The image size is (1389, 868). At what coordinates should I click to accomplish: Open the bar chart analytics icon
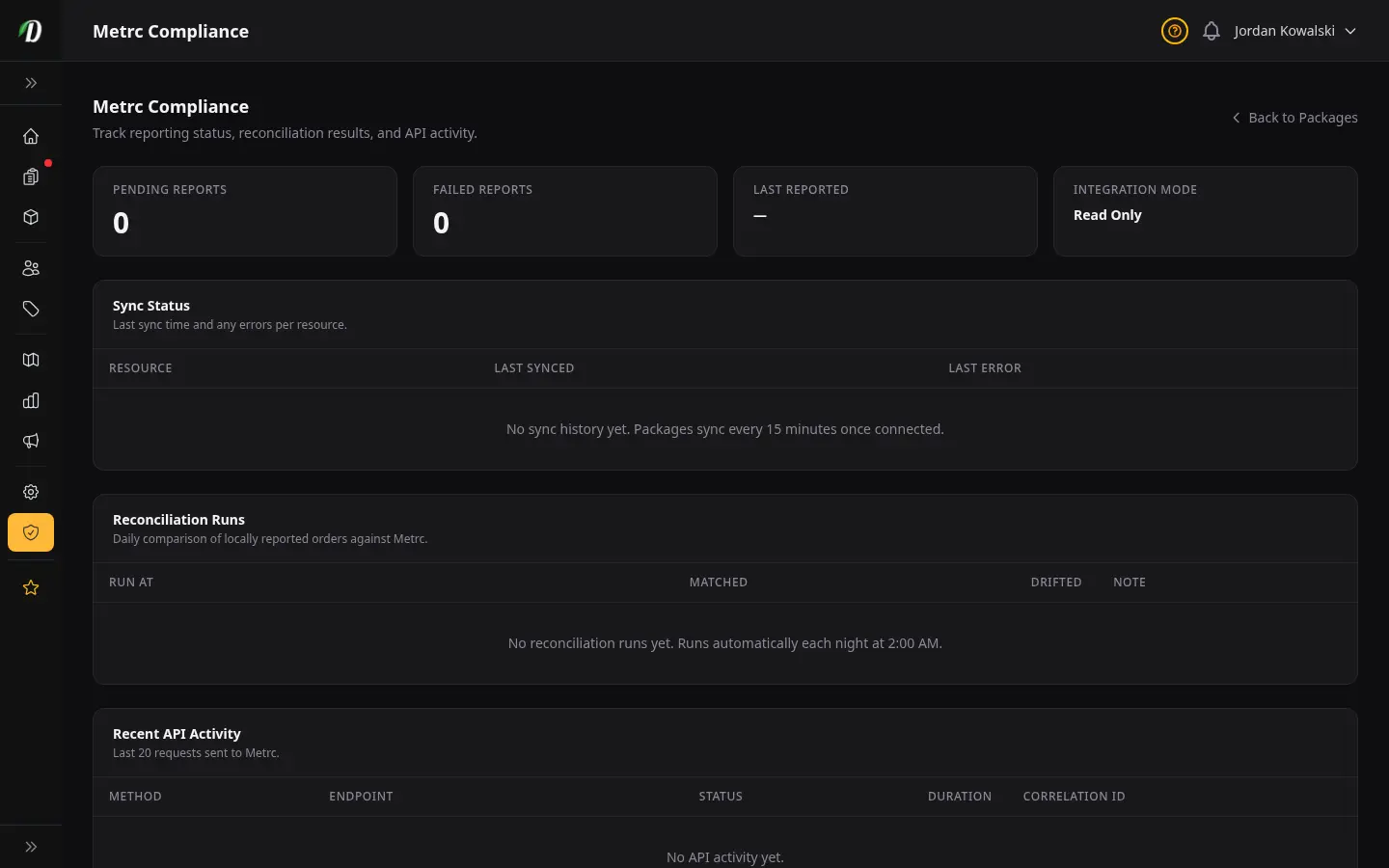[x=31, y=400]
